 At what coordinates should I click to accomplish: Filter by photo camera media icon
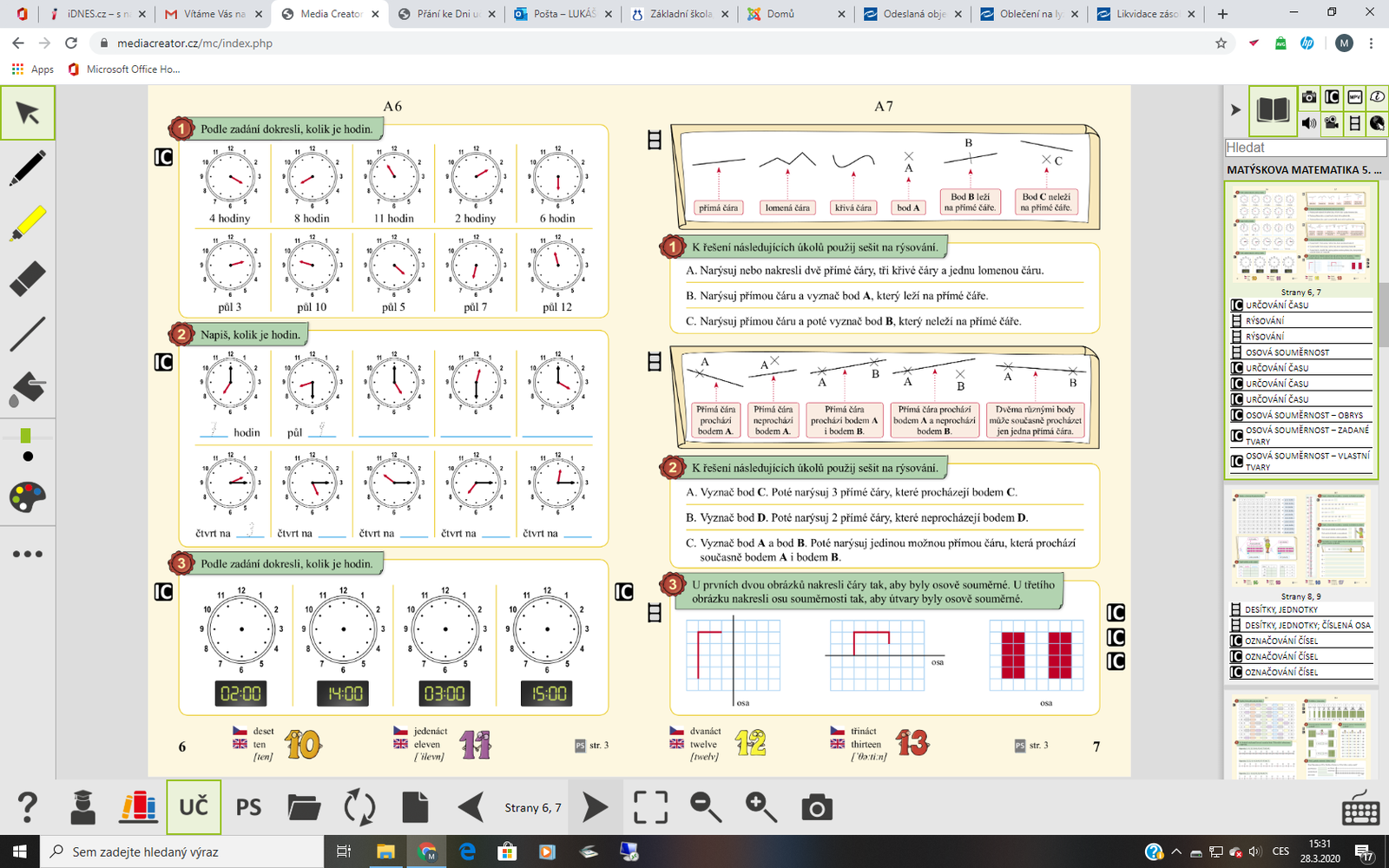(x=1309, y=97)
